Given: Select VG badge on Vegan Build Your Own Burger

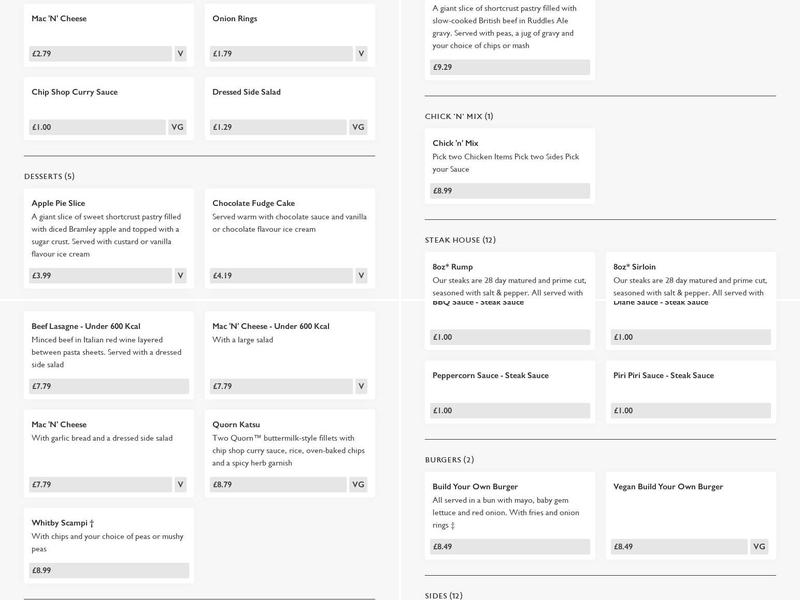Looking at the screenshot, I should click(x=759, y=547).
